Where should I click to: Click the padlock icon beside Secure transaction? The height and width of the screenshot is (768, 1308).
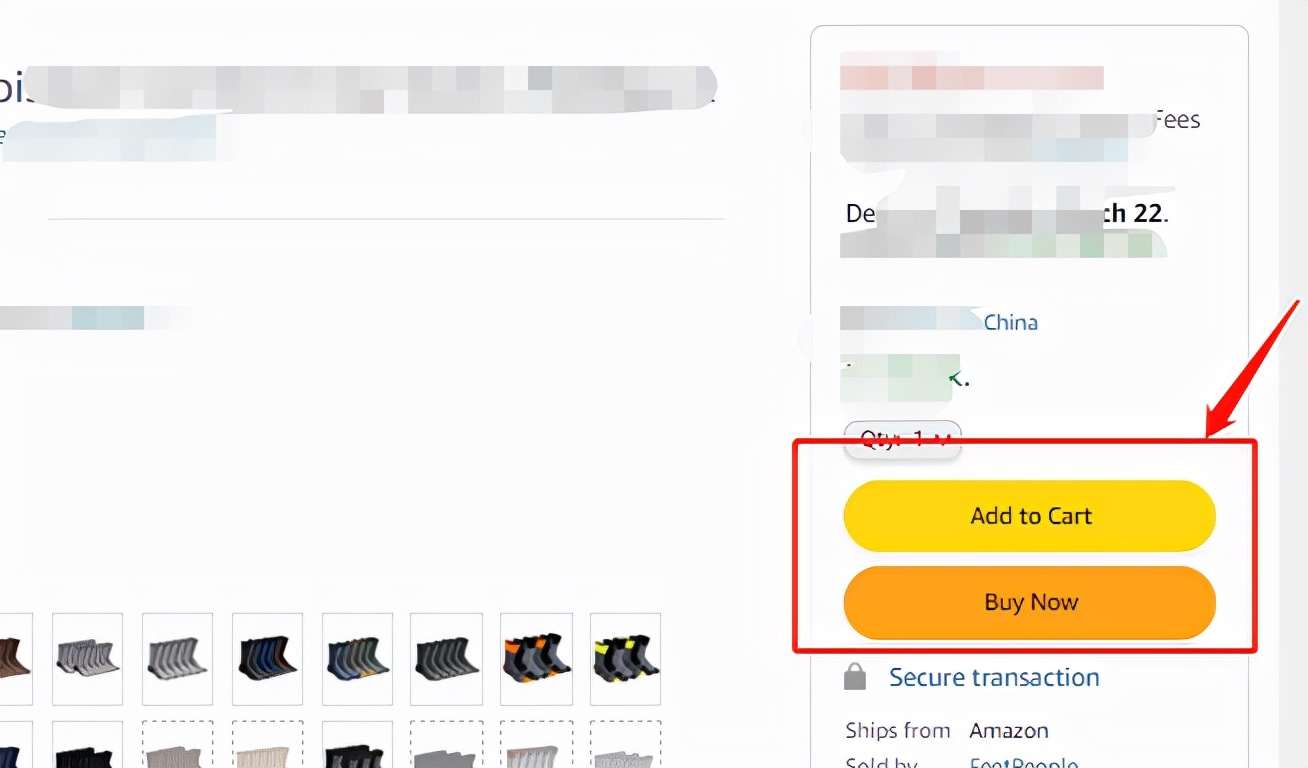855,677
